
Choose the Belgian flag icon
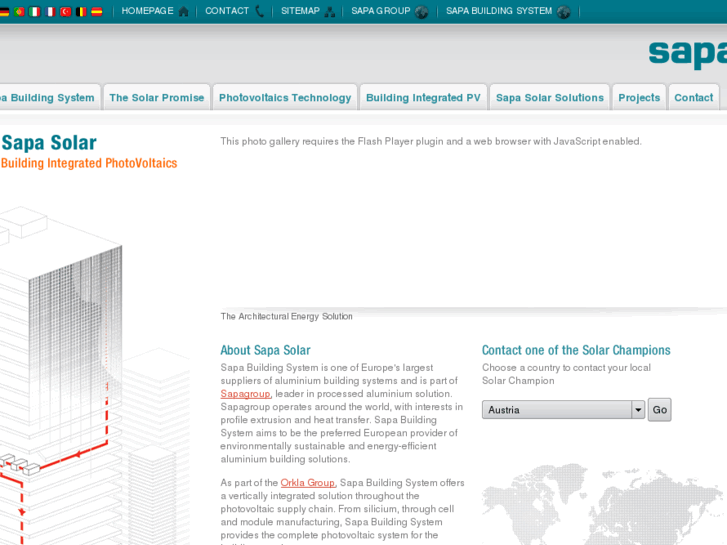tap(81, 12)
